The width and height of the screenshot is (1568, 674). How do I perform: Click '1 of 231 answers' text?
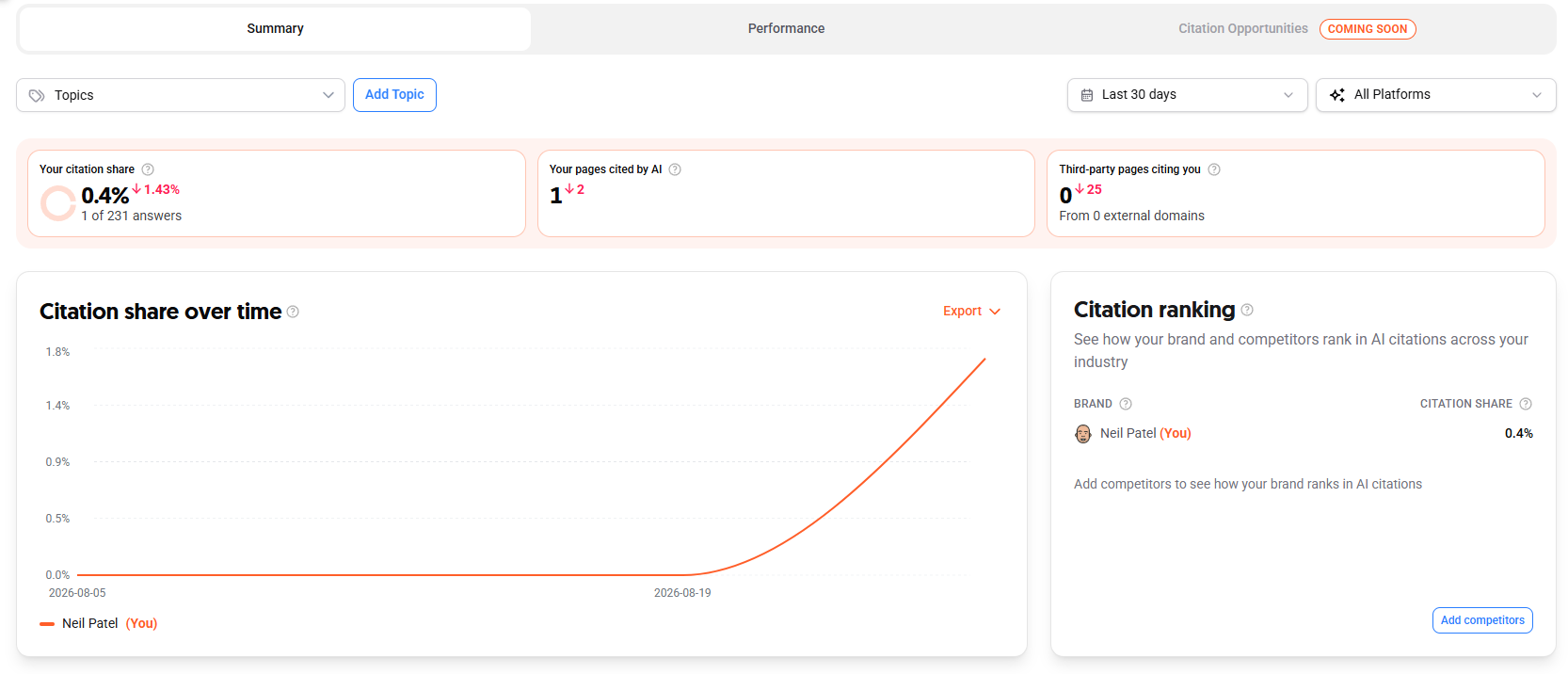131,216
